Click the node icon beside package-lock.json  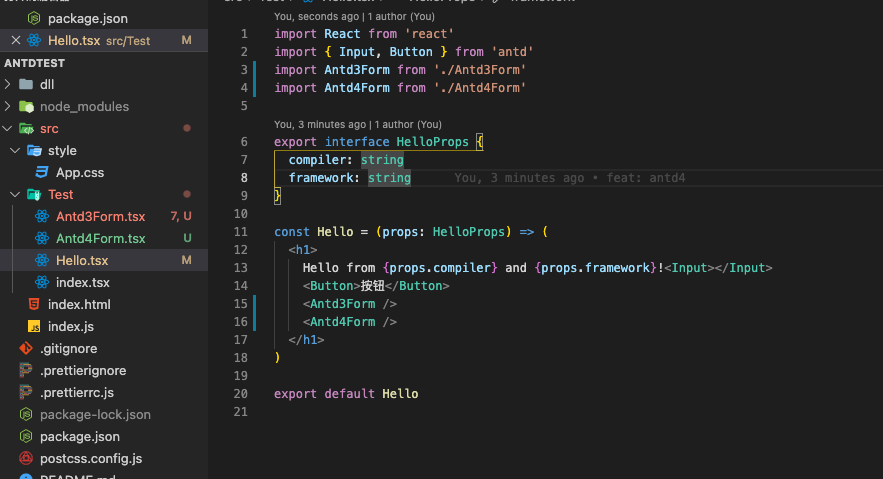point(26,414)
